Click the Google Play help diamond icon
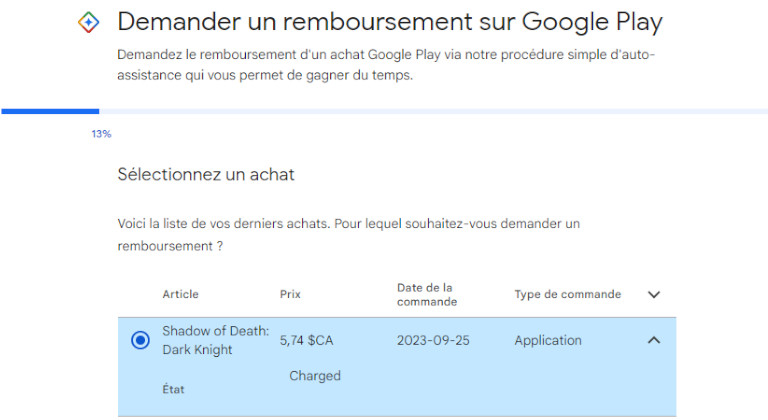The image size is (768, 420). click(89, 23)
